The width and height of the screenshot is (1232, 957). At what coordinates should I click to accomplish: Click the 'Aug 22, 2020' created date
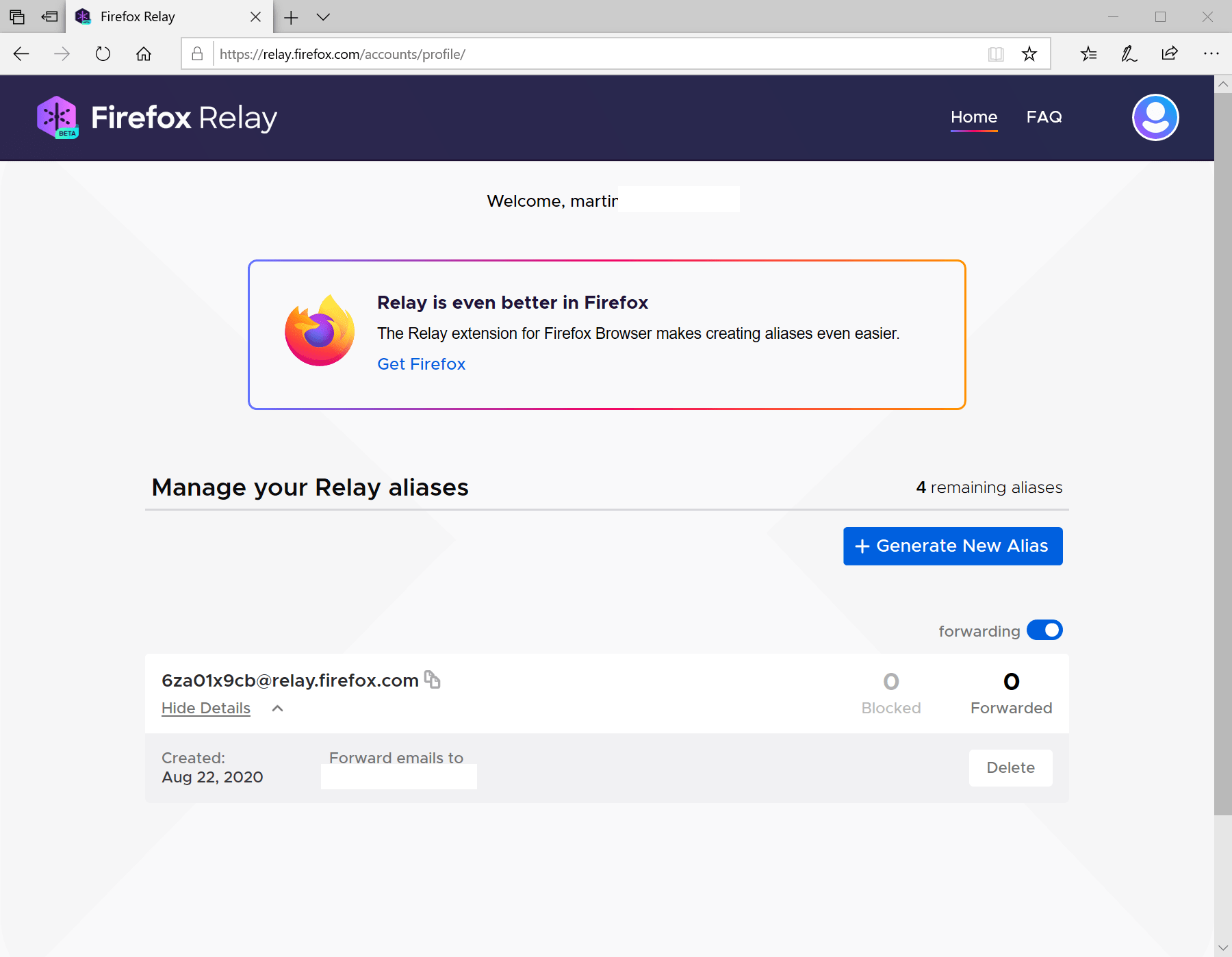(212, 778)
